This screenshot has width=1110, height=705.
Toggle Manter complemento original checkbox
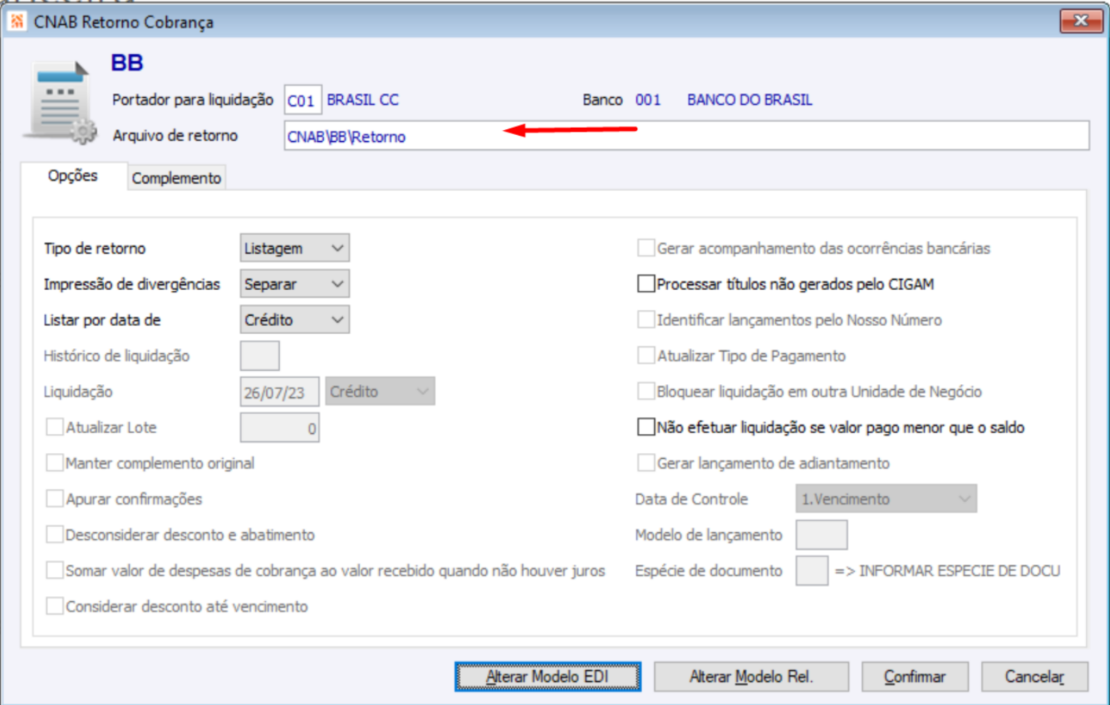55,463
